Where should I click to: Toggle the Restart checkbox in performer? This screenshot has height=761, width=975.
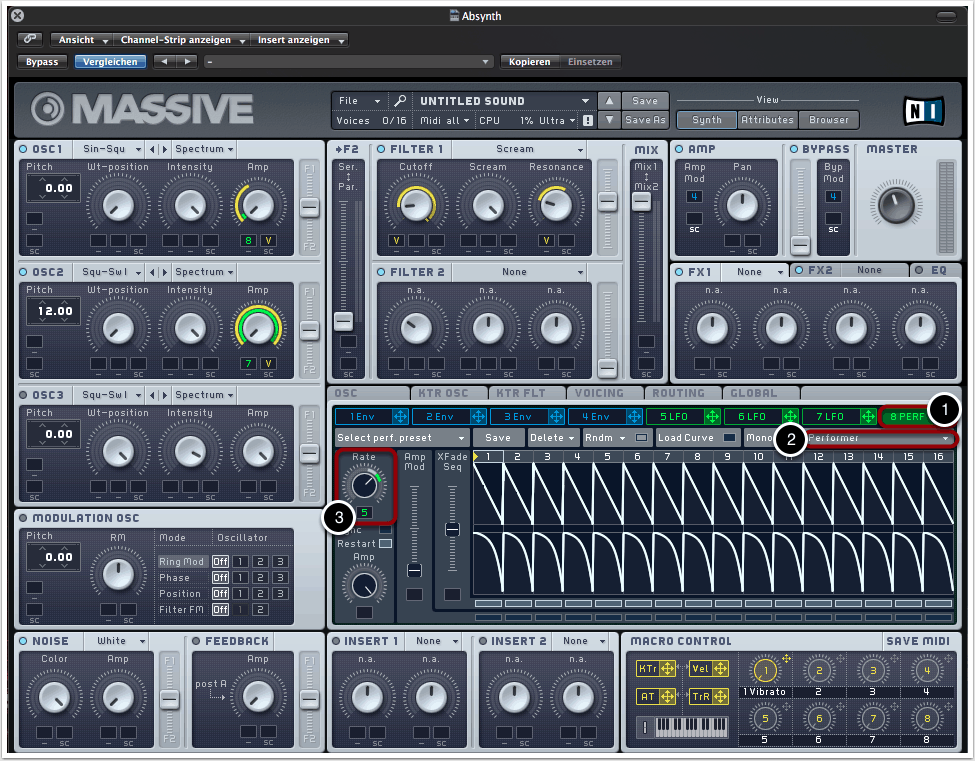click(x=385, y=543)
